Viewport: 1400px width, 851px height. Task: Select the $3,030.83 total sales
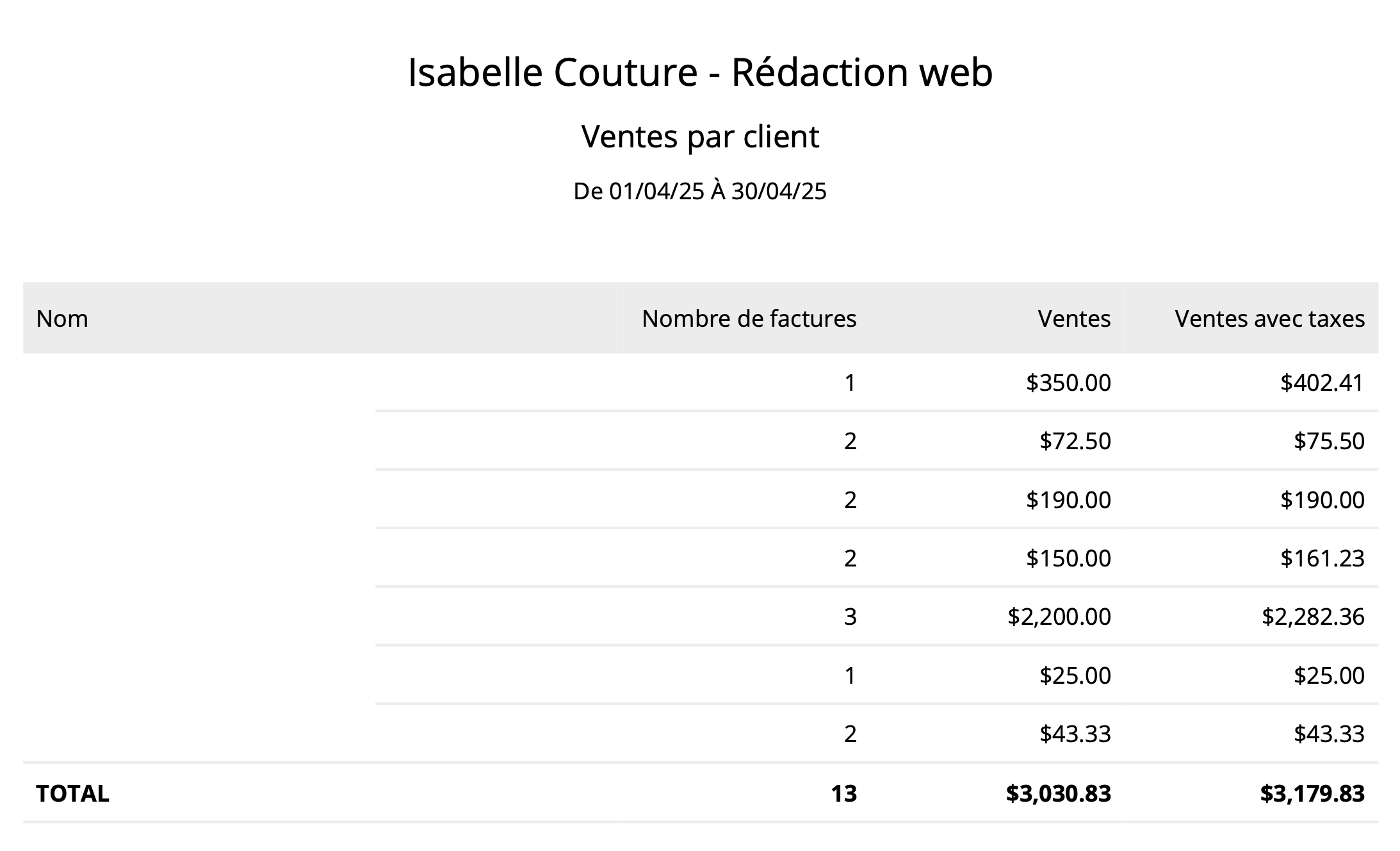(x=1058, y=793)
